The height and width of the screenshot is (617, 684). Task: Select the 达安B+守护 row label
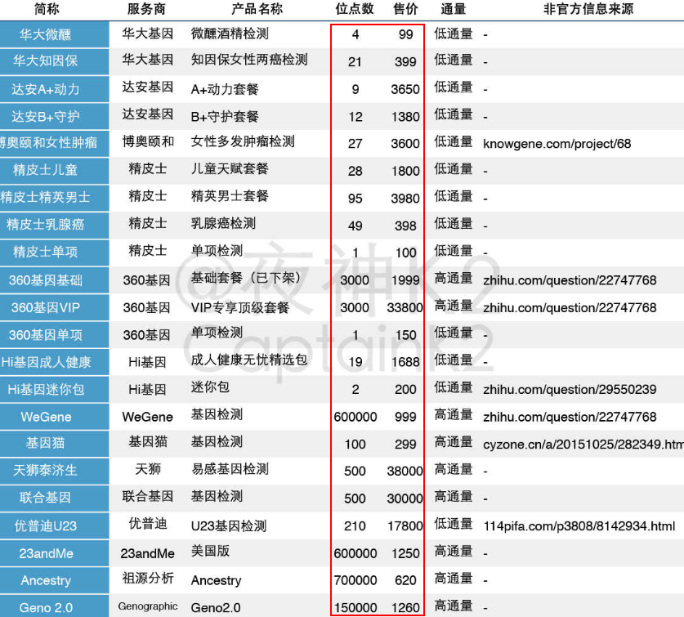click(55, 117)
